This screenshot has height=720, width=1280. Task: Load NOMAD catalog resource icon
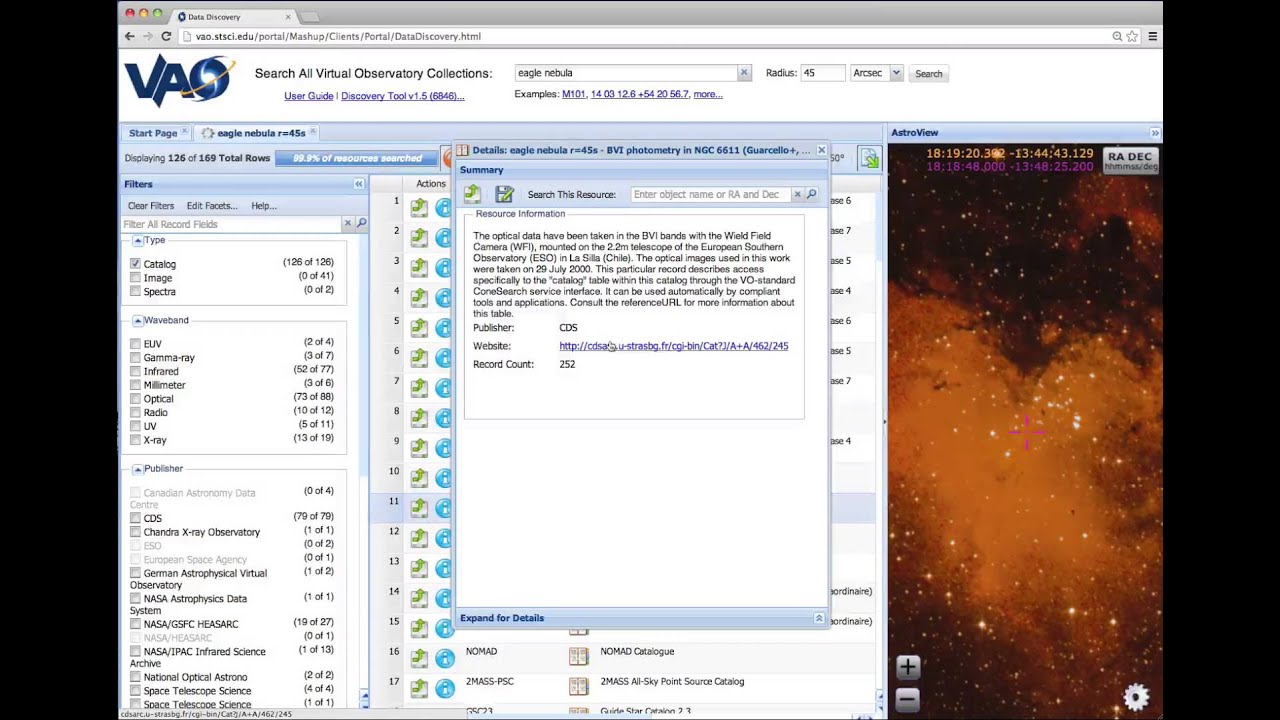point(419,657)
